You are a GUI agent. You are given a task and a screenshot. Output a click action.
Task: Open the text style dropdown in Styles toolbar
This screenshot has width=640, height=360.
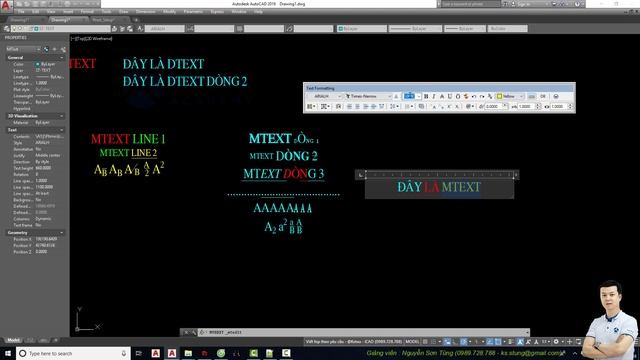(x=164, y=29)
